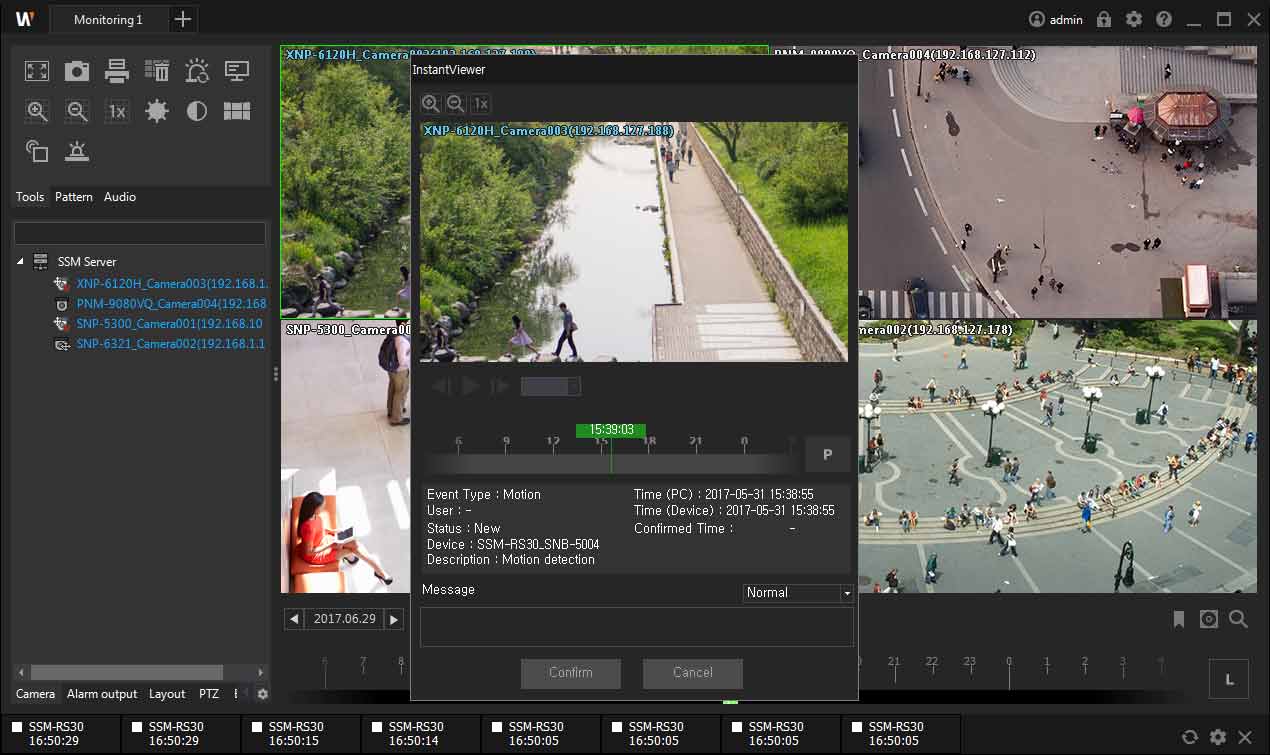Collapse the SSM Server tree node

20,261
